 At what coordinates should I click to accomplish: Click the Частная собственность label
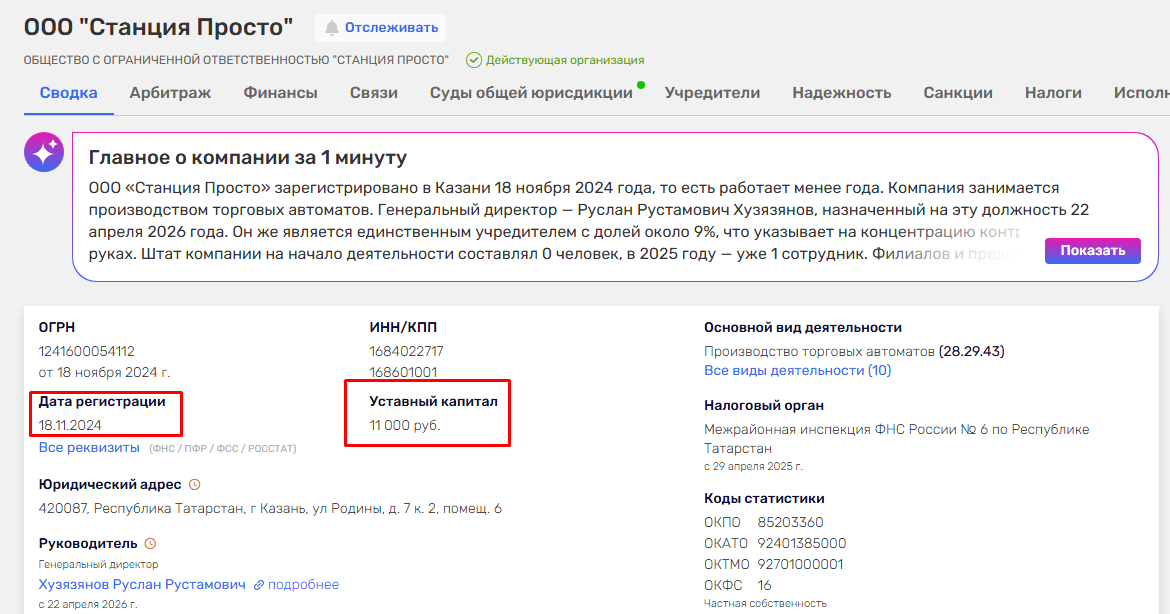pos(766,604)
